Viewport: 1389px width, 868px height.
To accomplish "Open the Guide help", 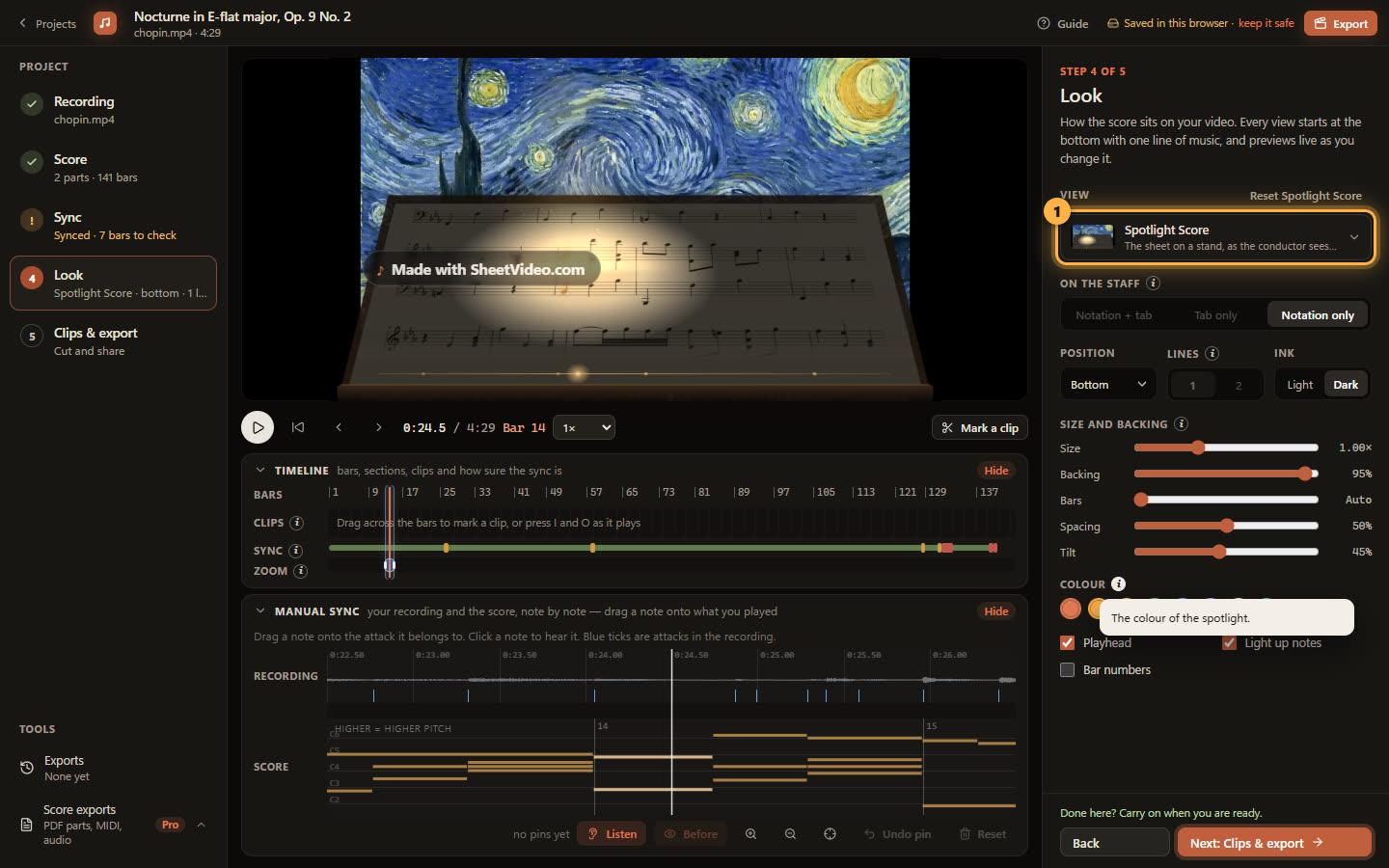I will point(1063,23).
